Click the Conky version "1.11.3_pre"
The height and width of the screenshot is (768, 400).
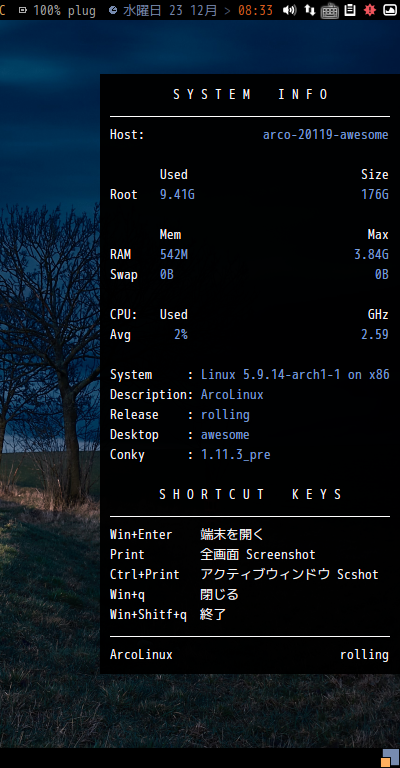[235, 455]
